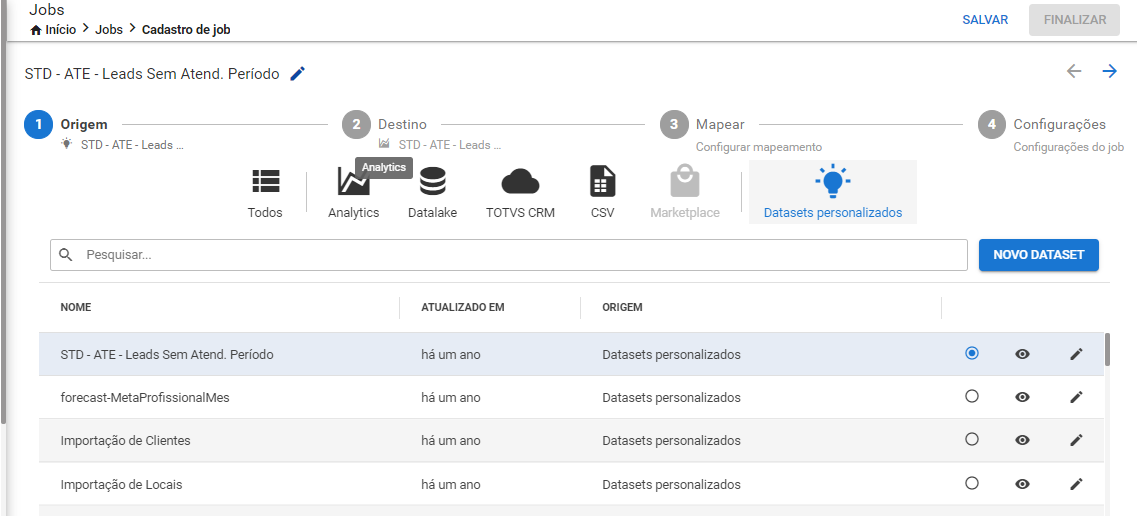This screenshot has height=516, width=1137.
Task: Open step 3 Mapear
Action: (x=674, y=125)
